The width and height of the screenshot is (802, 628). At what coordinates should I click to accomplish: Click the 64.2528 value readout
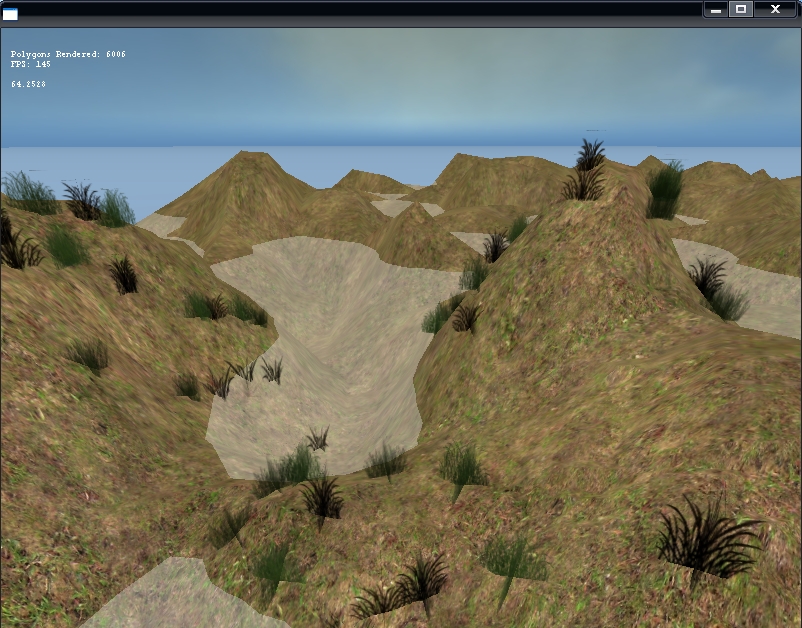(28, 84)
